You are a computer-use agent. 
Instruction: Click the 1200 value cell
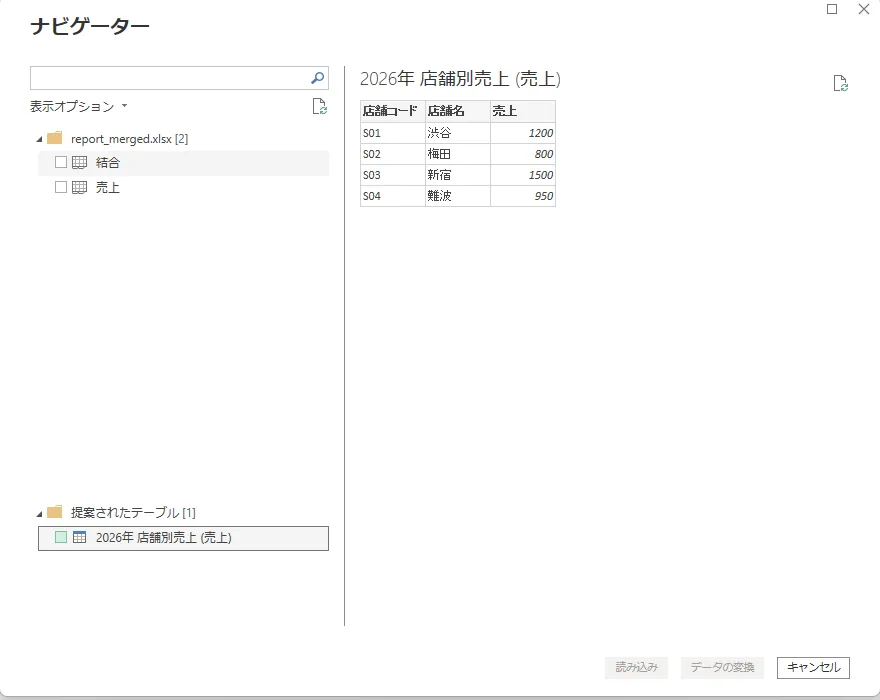pos(523,133)
